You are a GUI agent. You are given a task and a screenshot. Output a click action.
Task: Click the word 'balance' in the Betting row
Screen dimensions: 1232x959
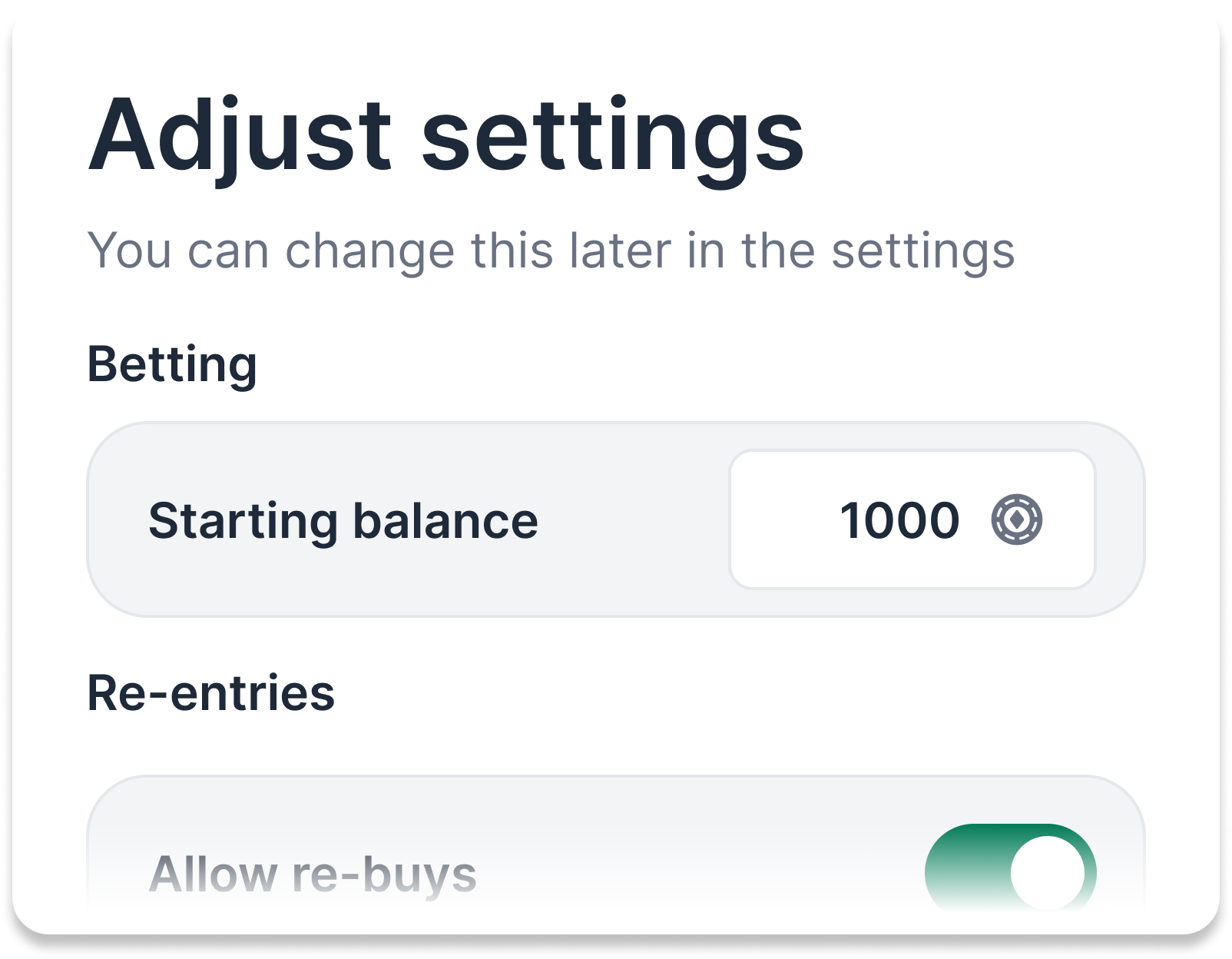point(445,520)
